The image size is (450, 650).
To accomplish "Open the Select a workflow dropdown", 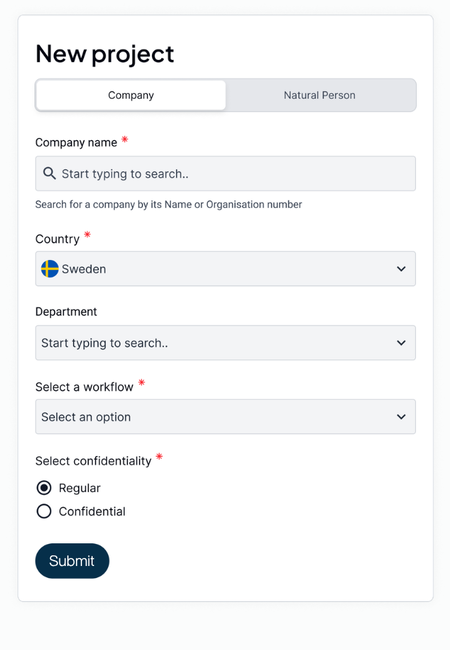I will coord(225,417).
